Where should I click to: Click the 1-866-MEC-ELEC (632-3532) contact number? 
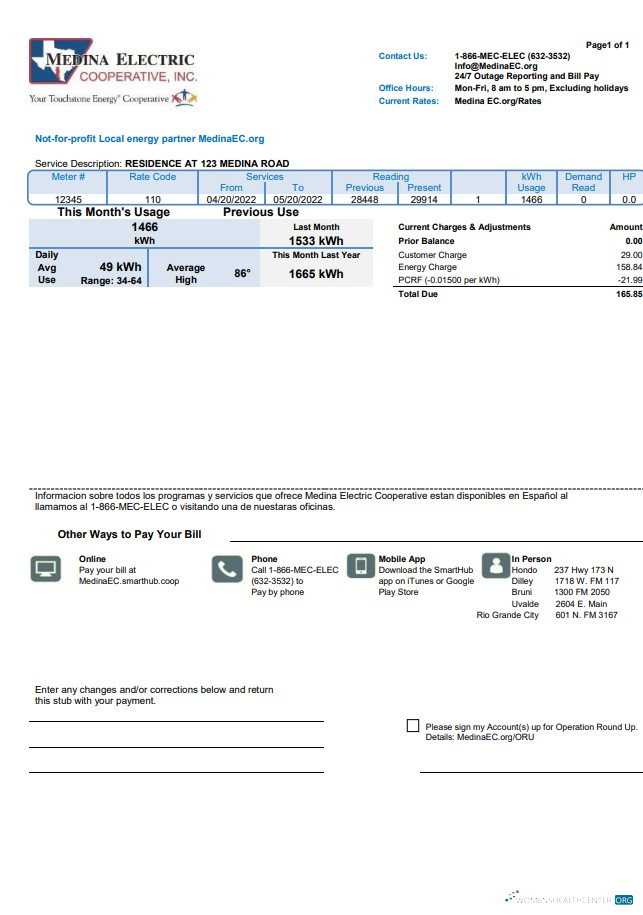tap(512, 56)
